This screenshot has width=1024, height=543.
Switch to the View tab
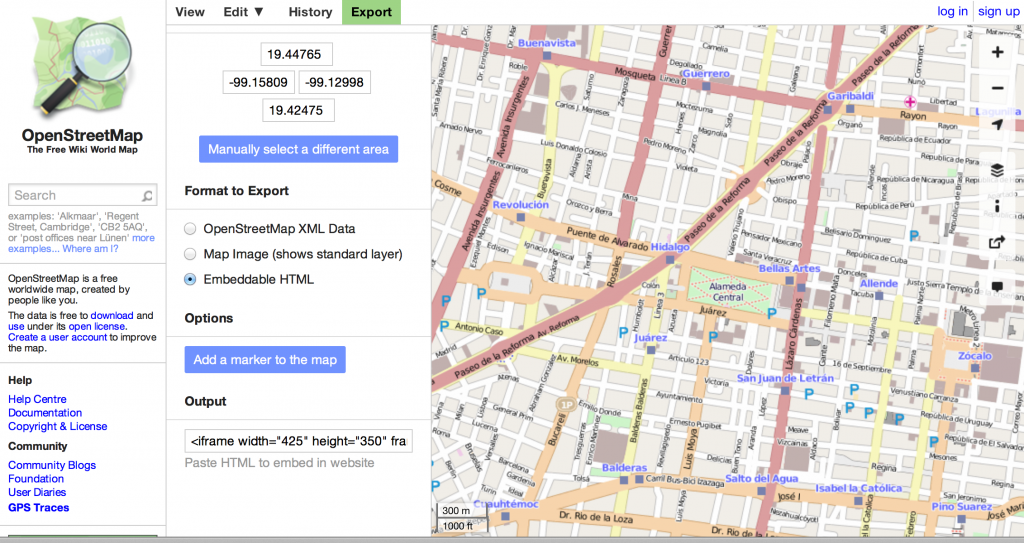pos(190,12)
